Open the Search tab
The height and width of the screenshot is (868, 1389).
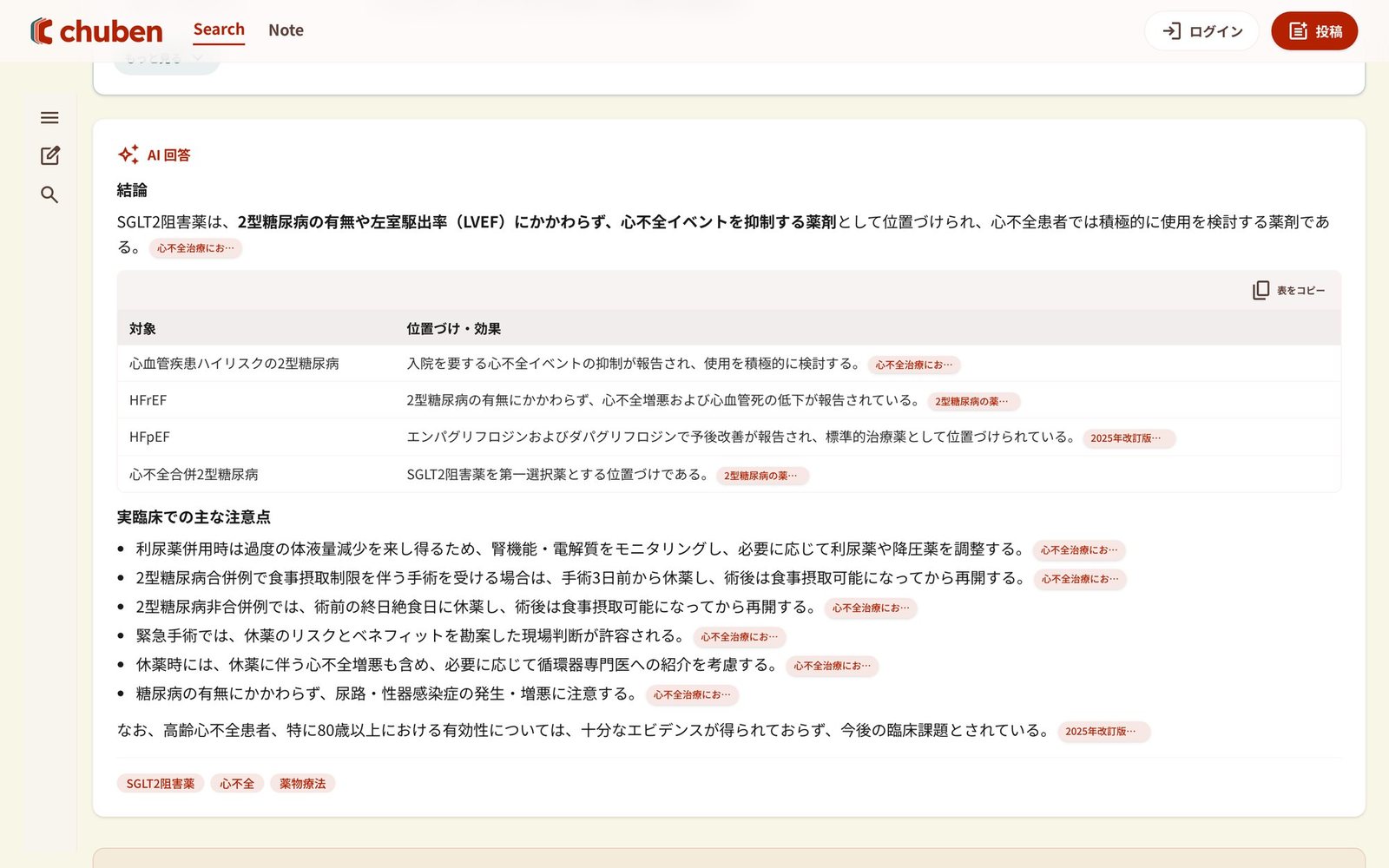tap(219, 30)
